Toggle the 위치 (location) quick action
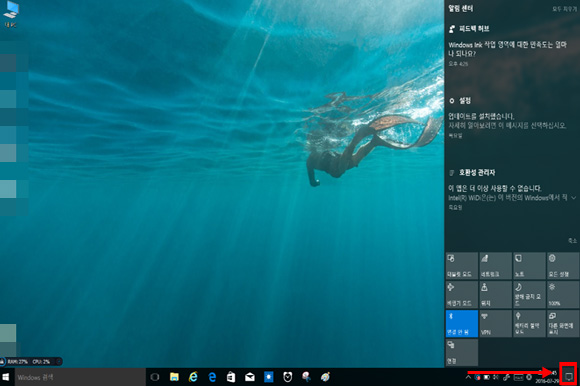This screenshot has height=387, width=580. [495, 295]
